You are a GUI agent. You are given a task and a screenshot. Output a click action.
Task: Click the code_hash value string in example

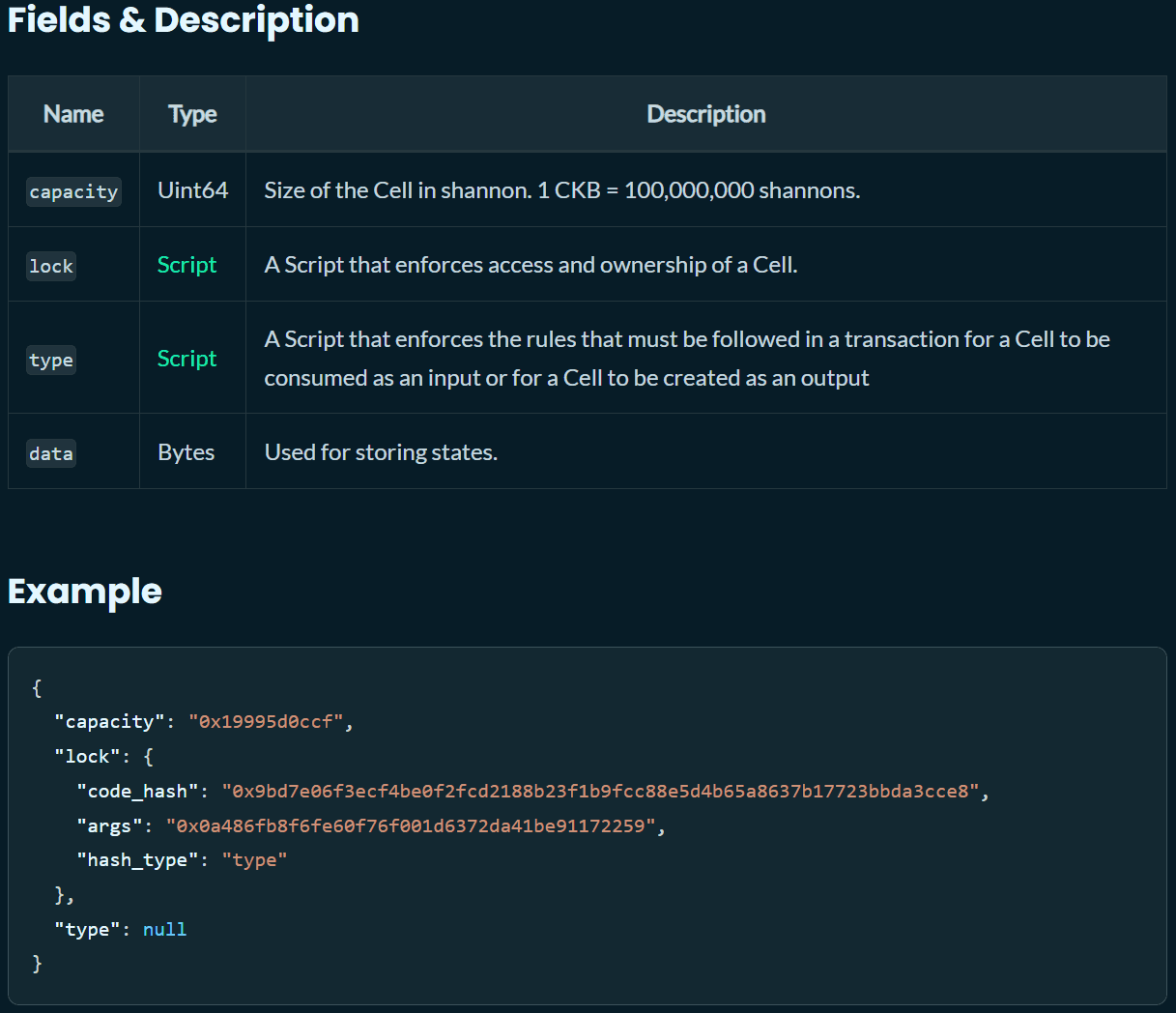pos(600,792)
